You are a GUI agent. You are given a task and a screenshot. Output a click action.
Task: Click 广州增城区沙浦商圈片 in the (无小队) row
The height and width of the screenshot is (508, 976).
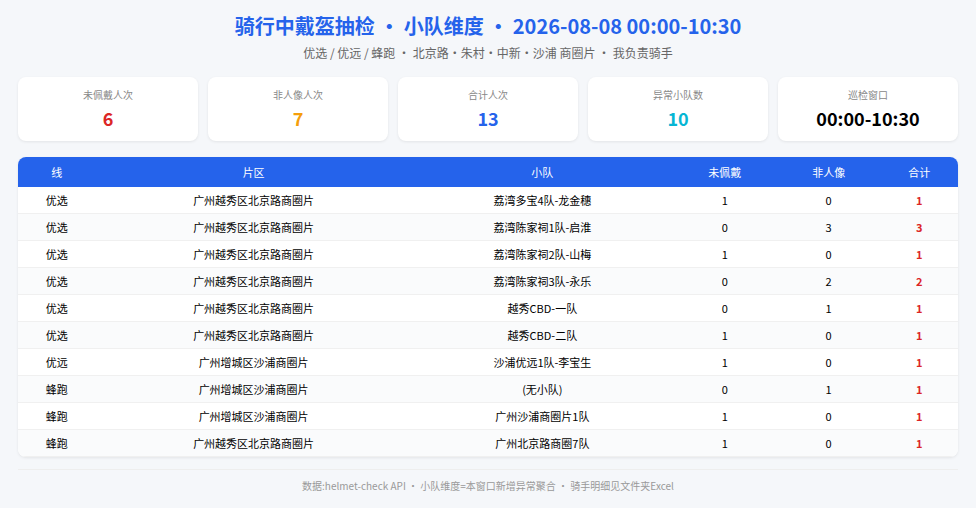coord(253,390)
